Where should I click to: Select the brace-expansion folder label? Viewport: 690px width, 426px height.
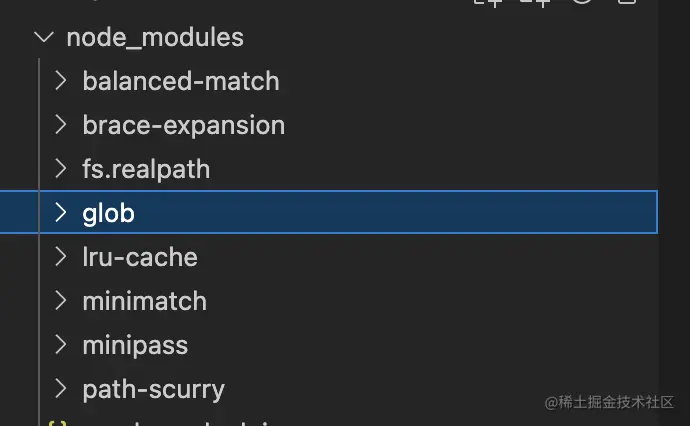click(184, 125)
